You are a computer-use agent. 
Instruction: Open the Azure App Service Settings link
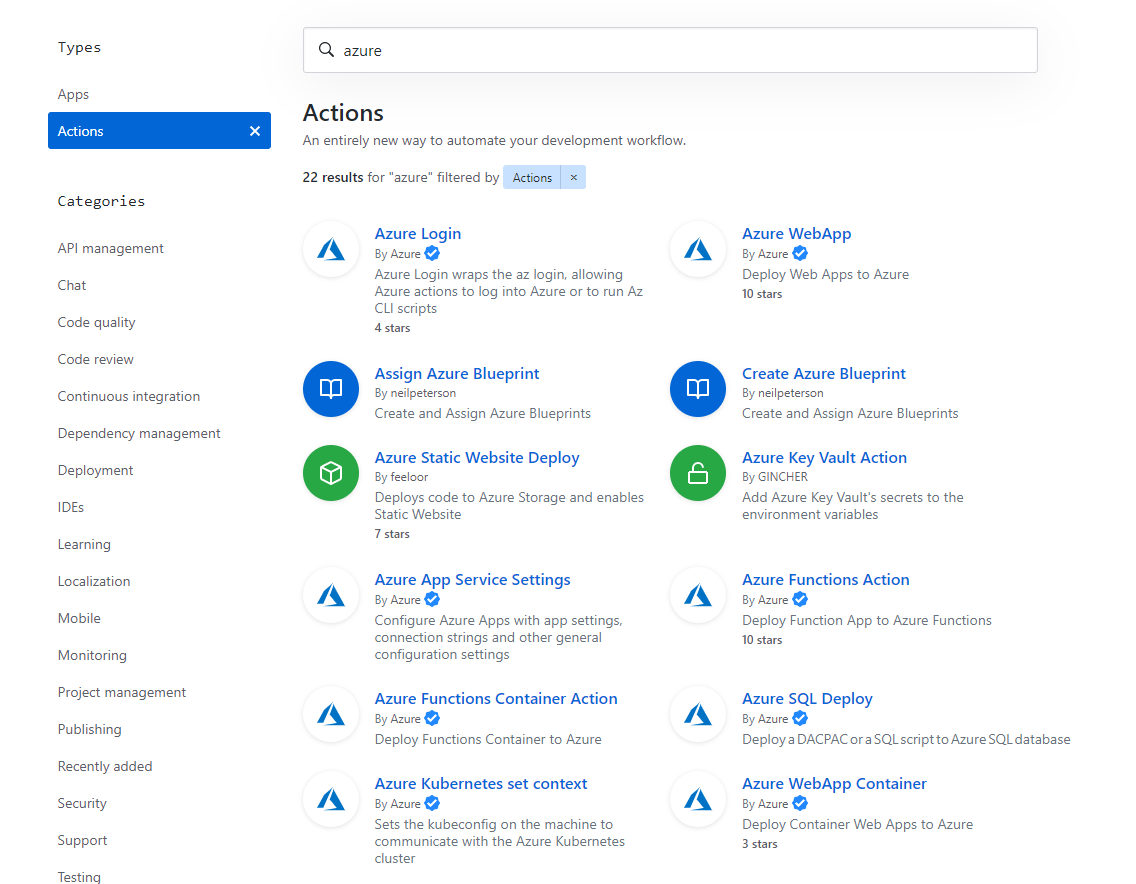472,579
